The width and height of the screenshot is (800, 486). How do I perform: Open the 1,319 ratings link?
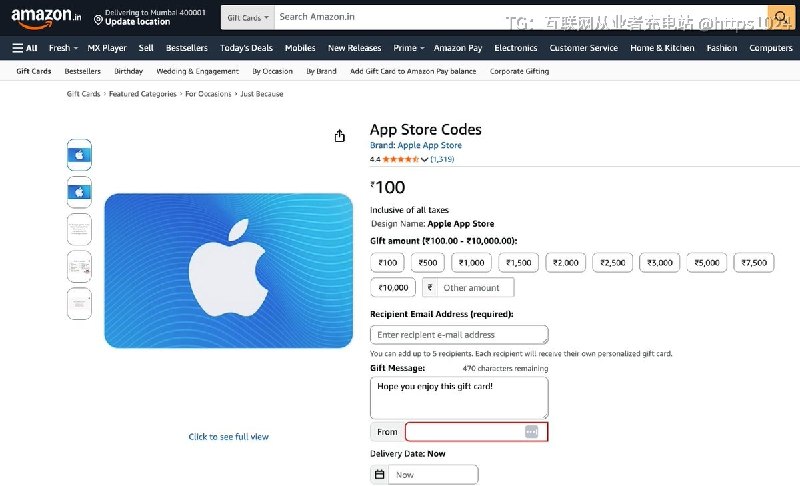point(442,159)
